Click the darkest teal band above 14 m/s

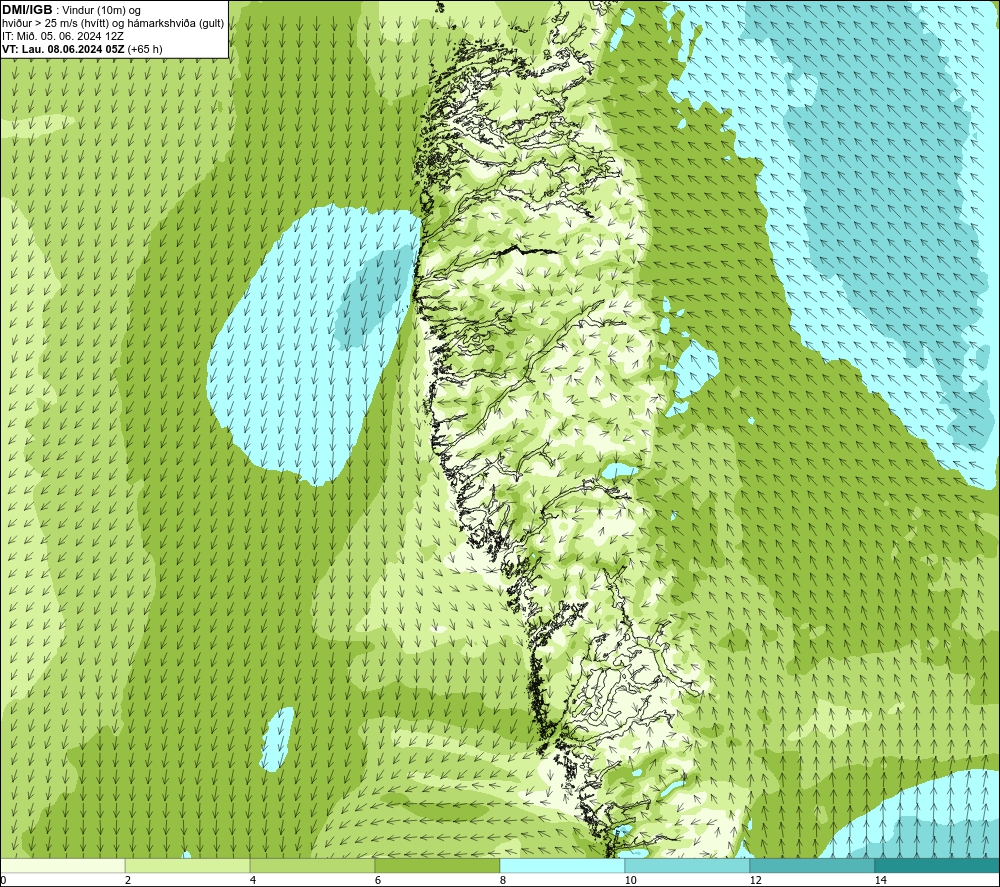pos(938,866)
